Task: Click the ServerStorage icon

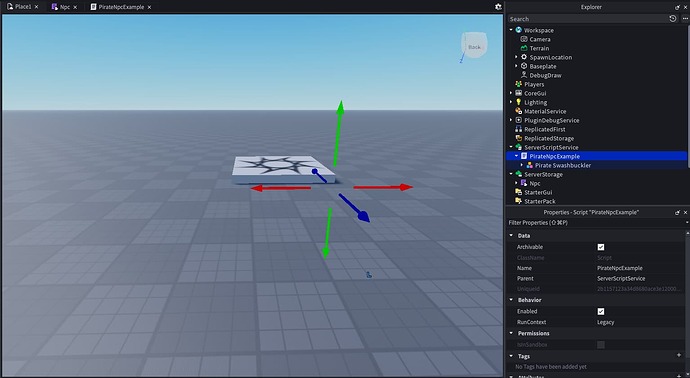Action: (x=518, y=174)
